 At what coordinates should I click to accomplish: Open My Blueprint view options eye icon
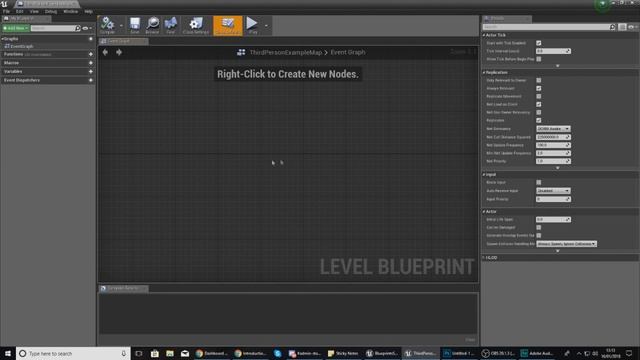pos(86,28)
